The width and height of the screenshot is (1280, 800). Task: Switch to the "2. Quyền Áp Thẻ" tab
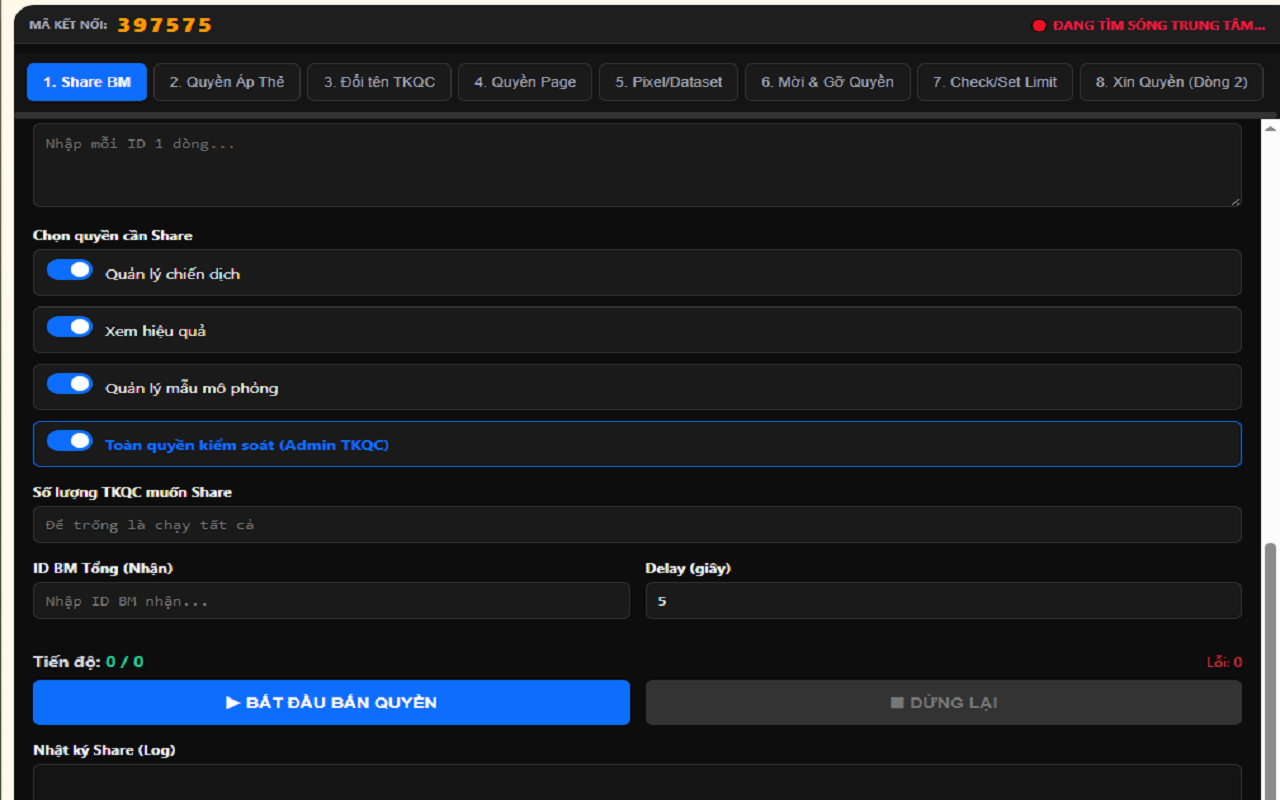[227, 82]
